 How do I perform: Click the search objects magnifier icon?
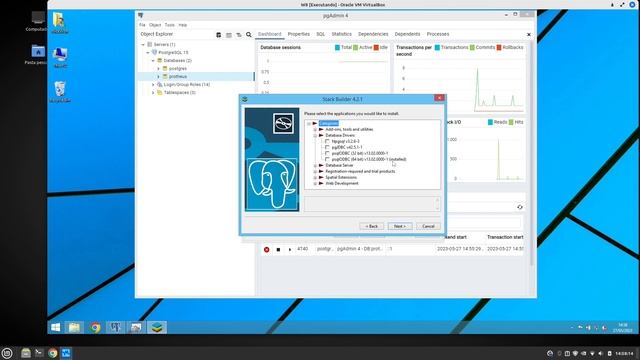pos(249,35)
